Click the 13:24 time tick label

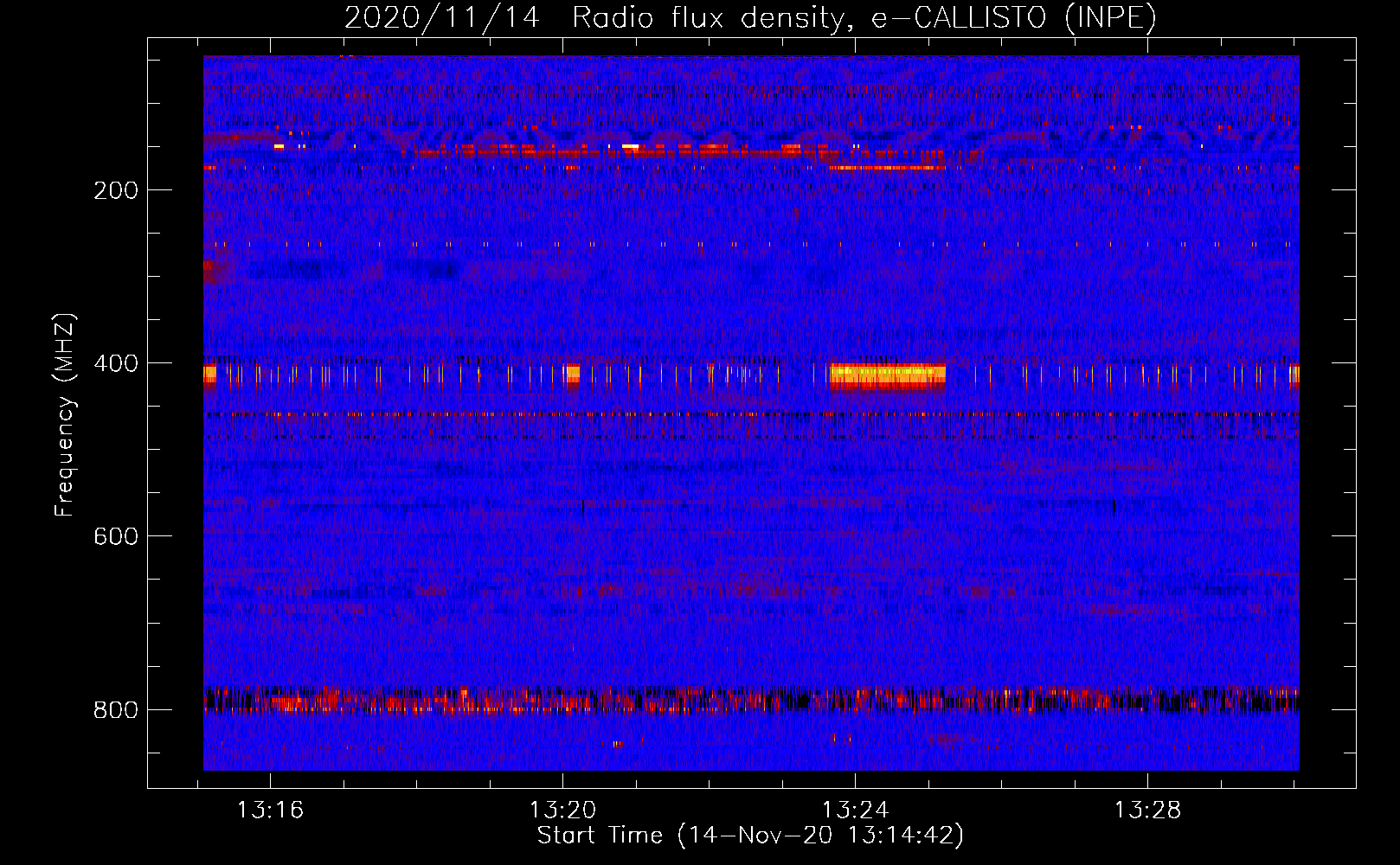click(x=856, y=811)
